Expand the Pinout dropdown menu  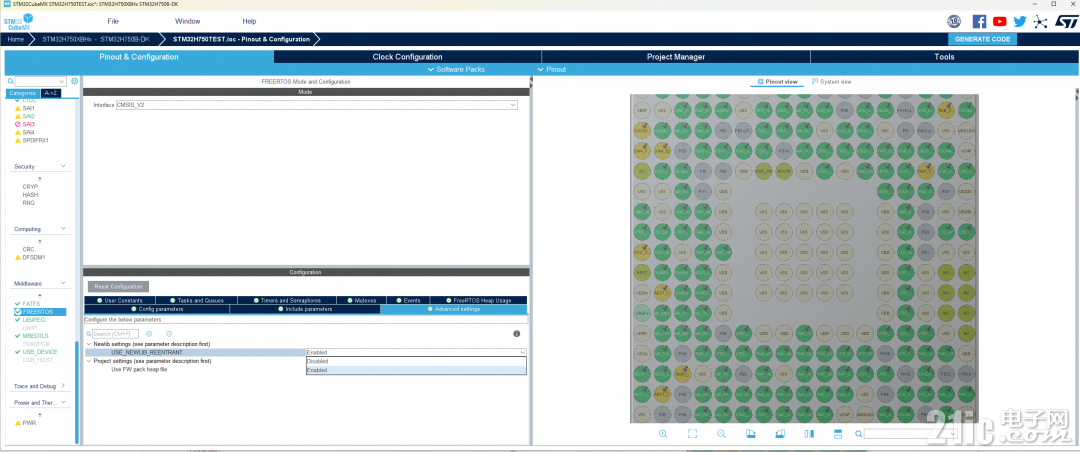point(552,70)
